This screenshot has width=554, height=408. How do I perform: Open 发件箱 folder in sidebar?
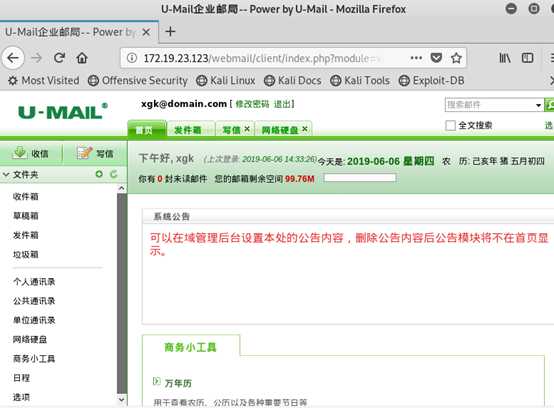tap(25, 235)
